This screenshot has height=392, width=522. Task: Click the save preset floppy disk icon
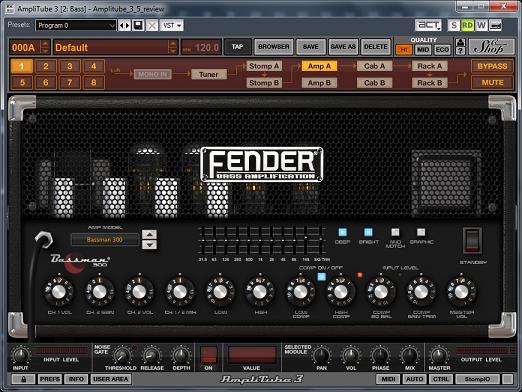(x=138, y=25)
